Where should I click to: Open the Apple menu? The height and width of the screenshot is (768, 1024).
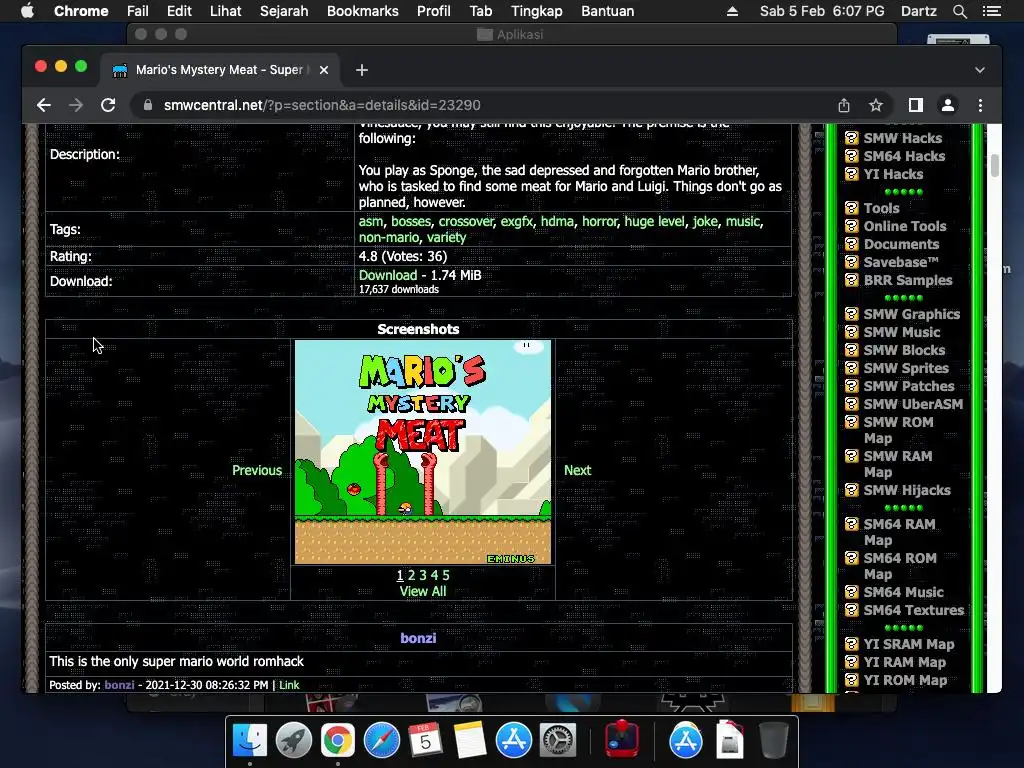[x=27, y=11]
